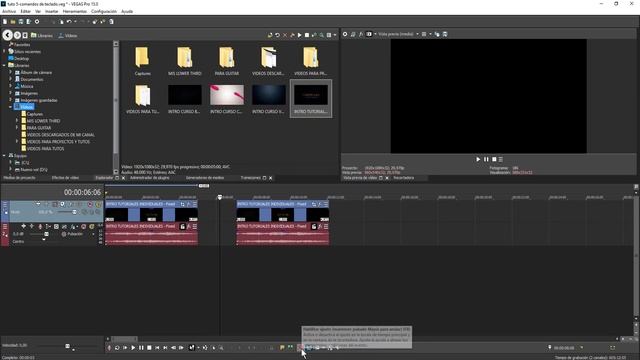Arm the audio track for recording
The image size is (640, 360).
point(40,226)
